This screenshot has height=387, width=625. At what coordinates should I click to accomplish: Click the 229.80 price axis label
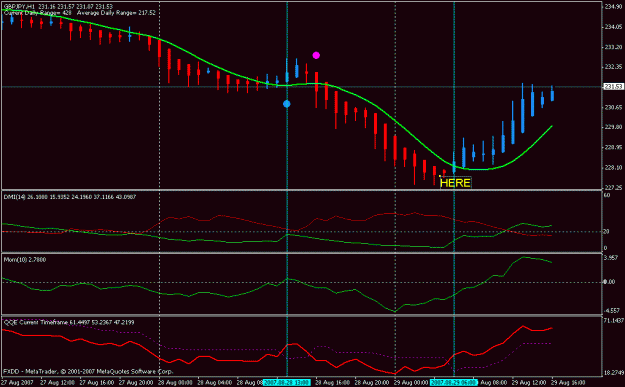pos(613,127)
